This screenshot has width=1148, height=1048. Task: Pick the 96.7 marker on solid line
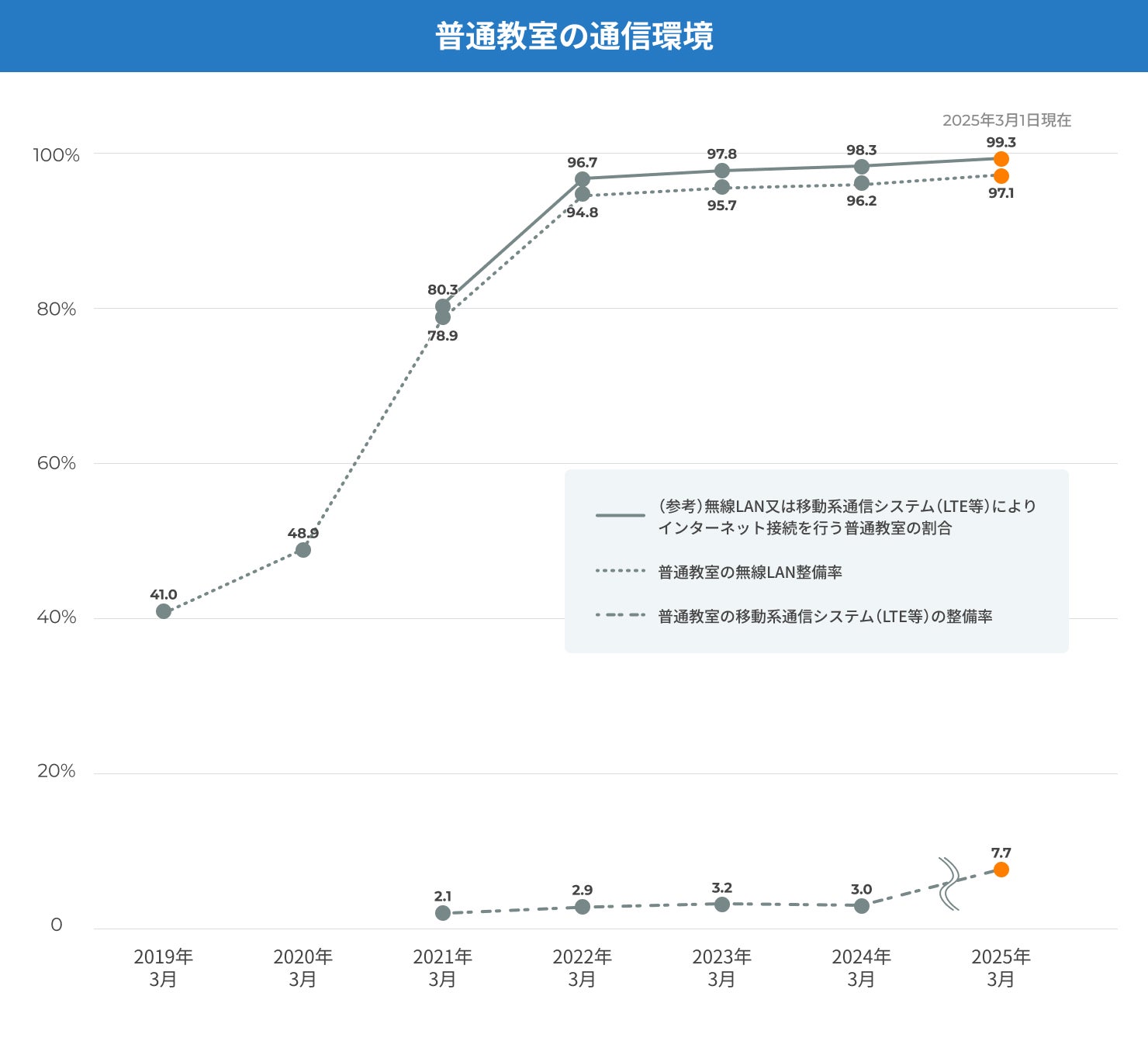click(x=583, y=179)
